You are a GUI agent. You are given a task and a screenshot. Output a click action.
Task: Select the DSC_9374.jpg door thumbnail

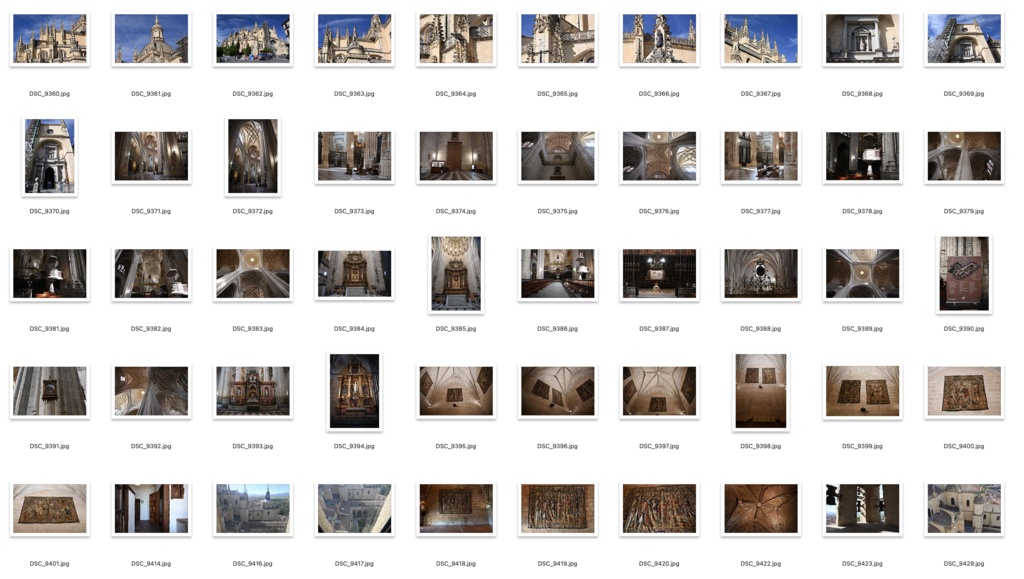pyautogui.click(x=456, y=156)
